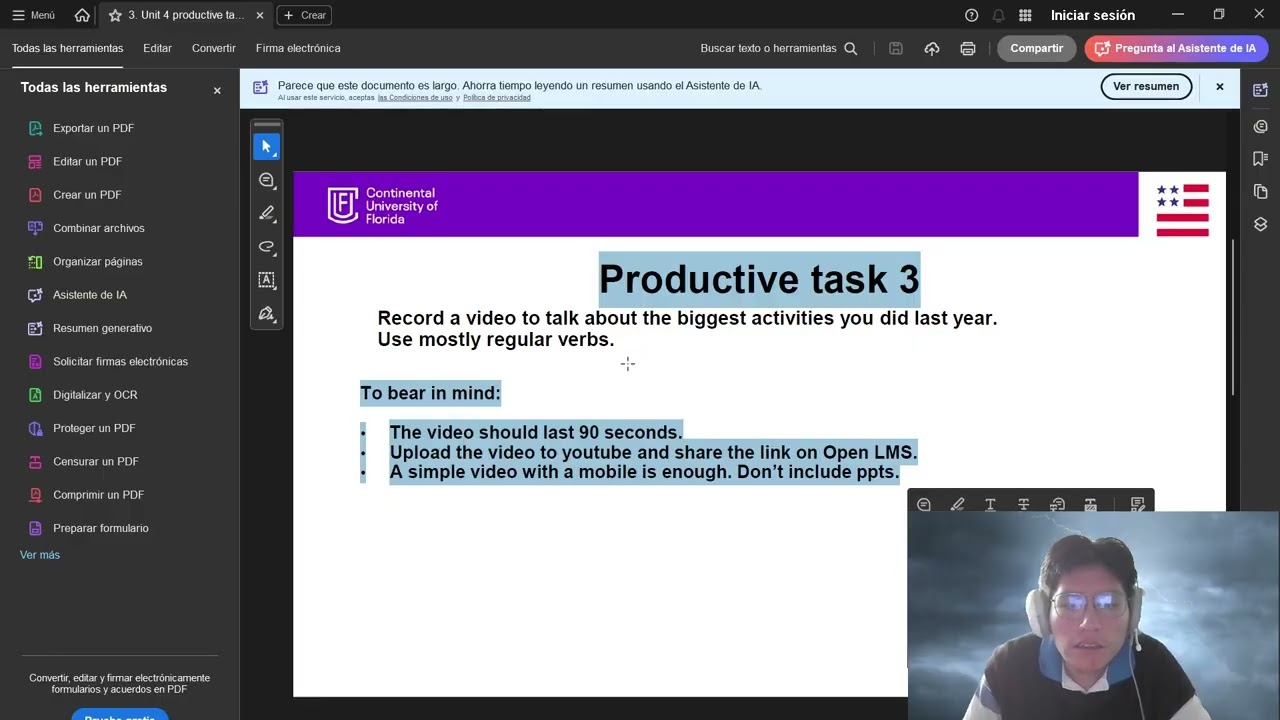Viewport: 1280px width, 720px height.
Task: Open the AI assistant panel icon in the right sidebar
Action: [1260, 90]
